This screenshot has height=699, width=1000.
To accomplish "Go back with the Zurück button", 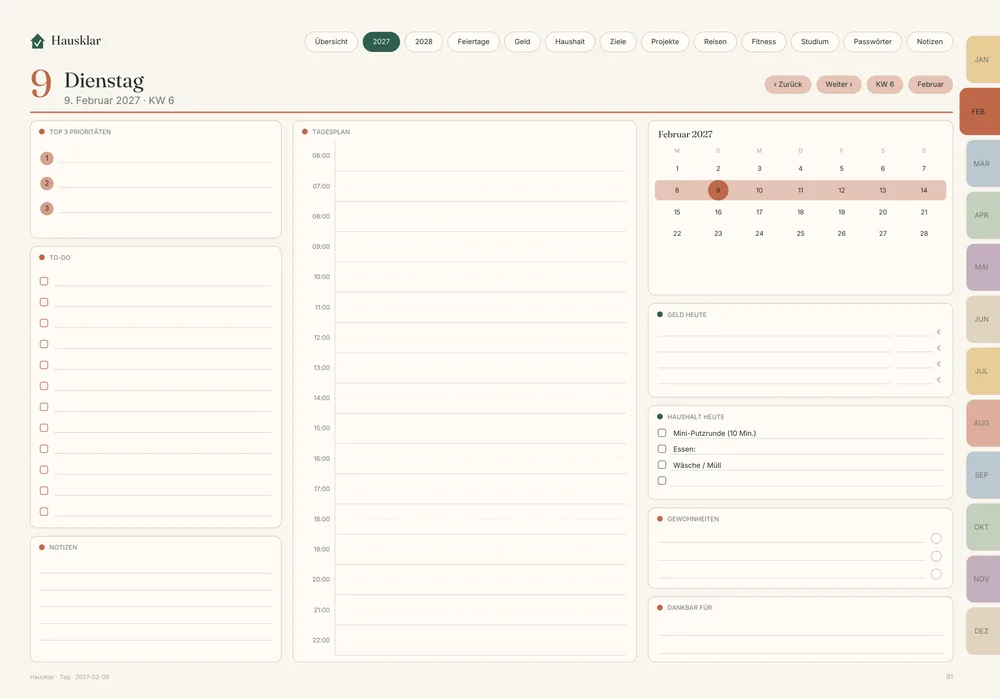I will [x=788, y=84].
